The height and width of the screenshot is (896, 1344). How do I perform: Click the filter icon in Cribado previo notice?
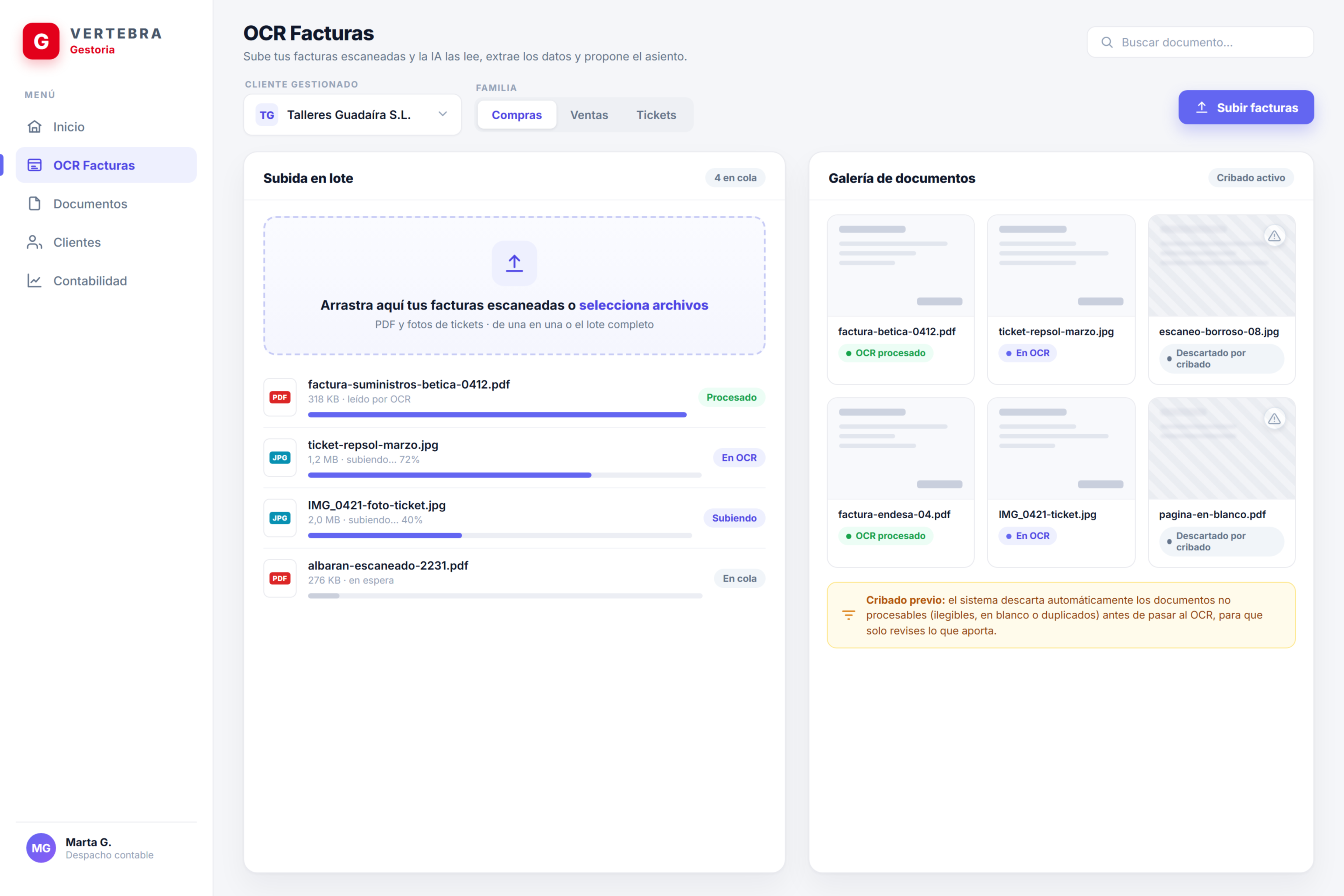point(848,615)
